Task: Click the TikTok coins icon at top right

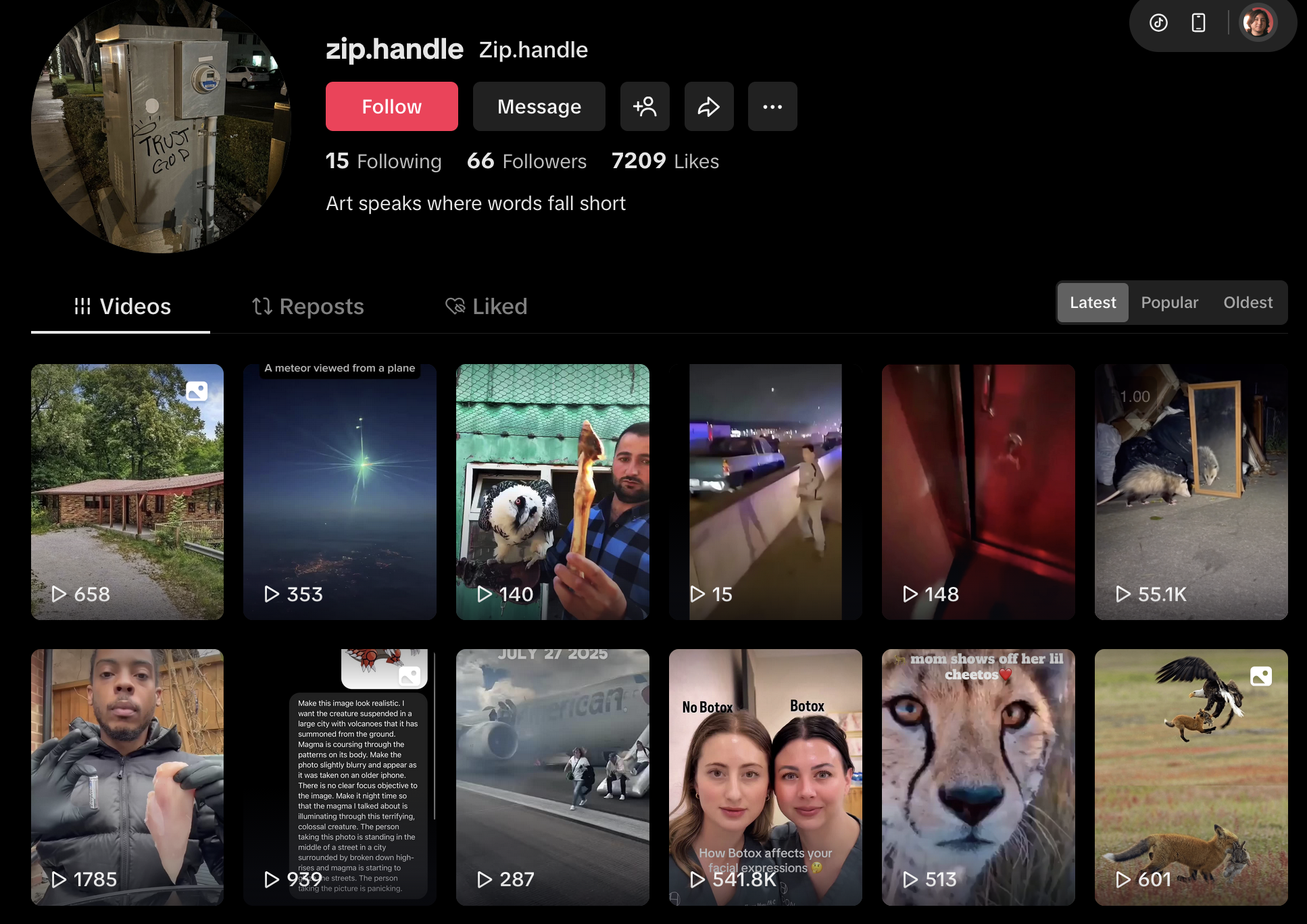Action: coord(1158,23)
